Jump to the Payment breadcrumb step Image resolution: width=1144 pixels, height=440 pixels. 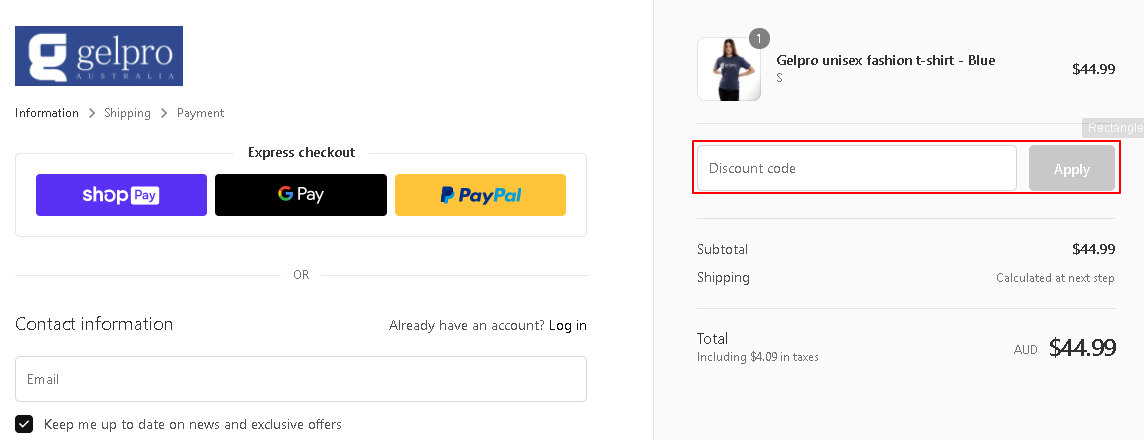pyautogui.click(x=201, y=113)
